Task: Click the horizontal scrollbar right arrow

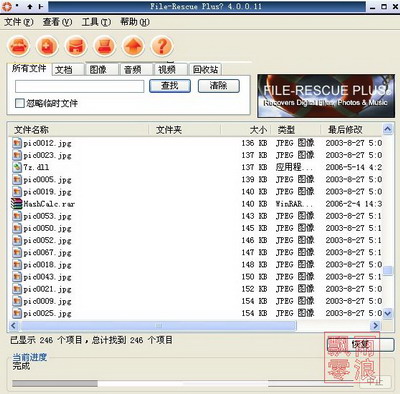Action: tap(376, 325)
